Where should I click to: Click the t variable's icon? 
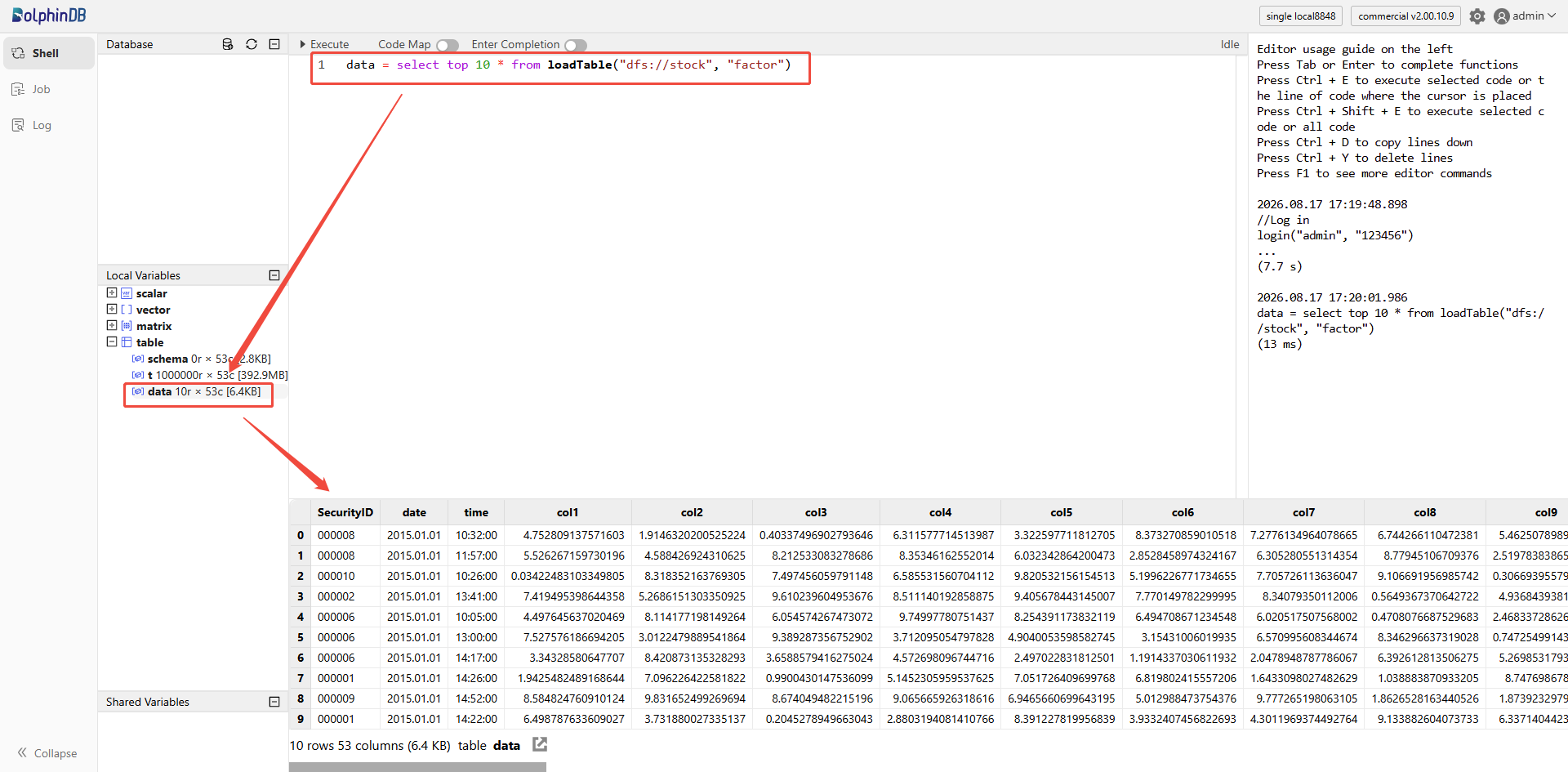point(138,375)
